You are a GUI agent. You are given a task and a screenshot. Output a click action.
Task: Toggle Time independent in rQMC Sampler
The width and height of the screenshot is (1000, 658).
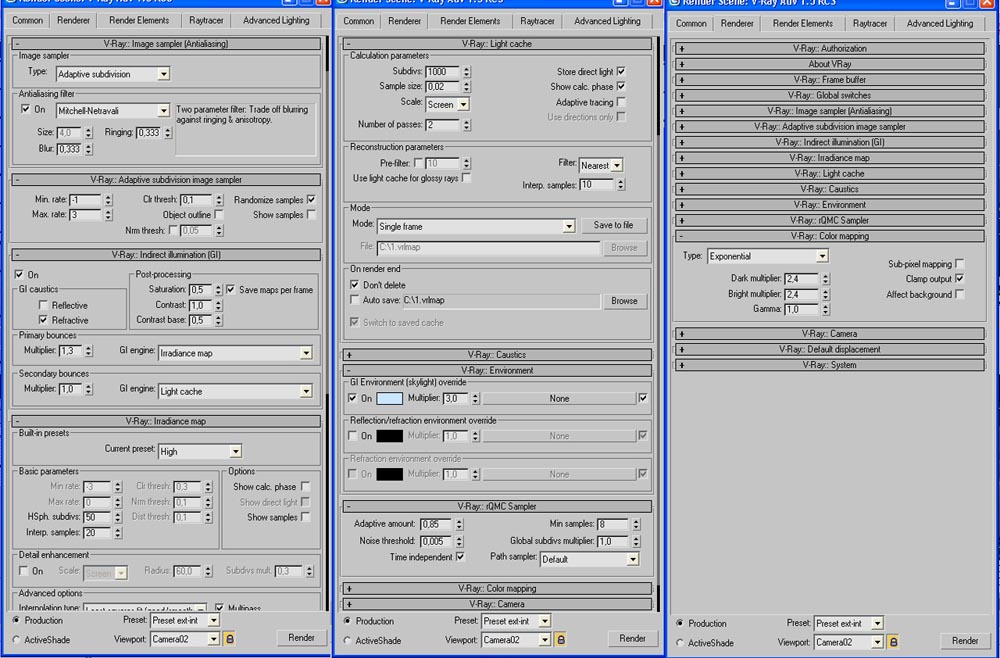tap(460, 557)
